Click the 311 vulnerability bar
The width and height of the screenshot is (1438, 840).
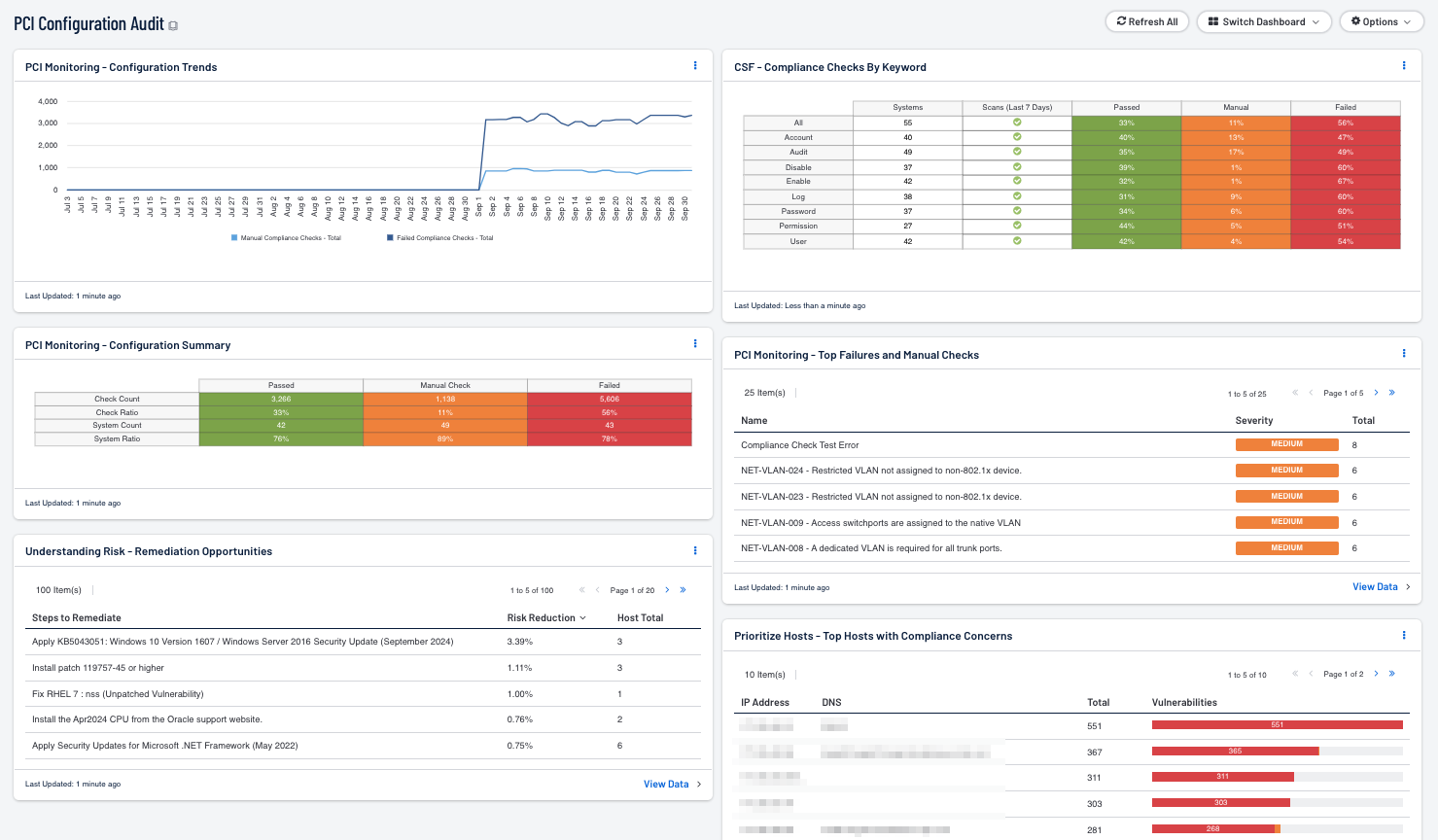[1223, 777]
